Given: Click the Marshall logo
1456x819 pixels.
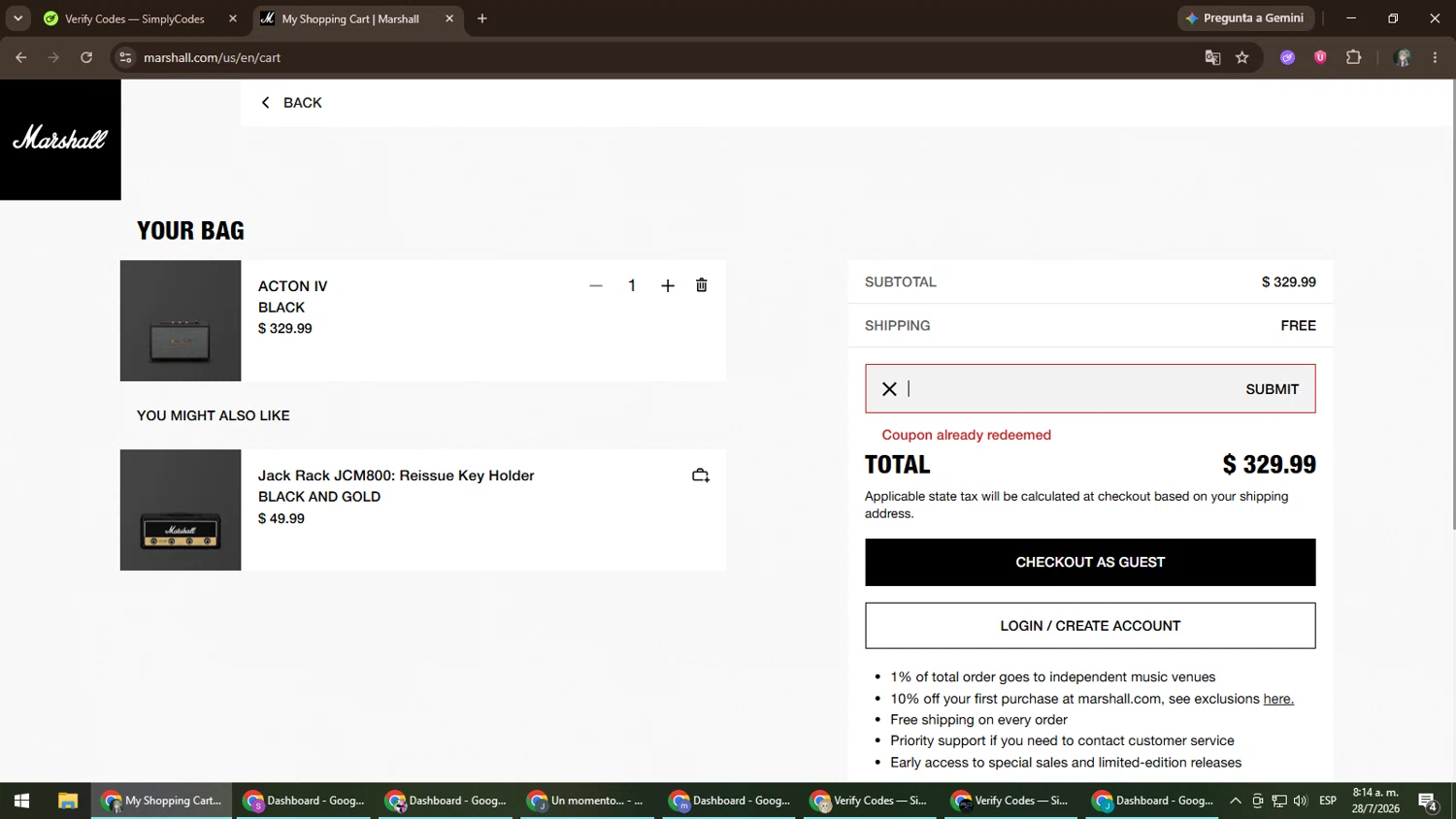Looking at the screenshot, I should click(60, 140).
